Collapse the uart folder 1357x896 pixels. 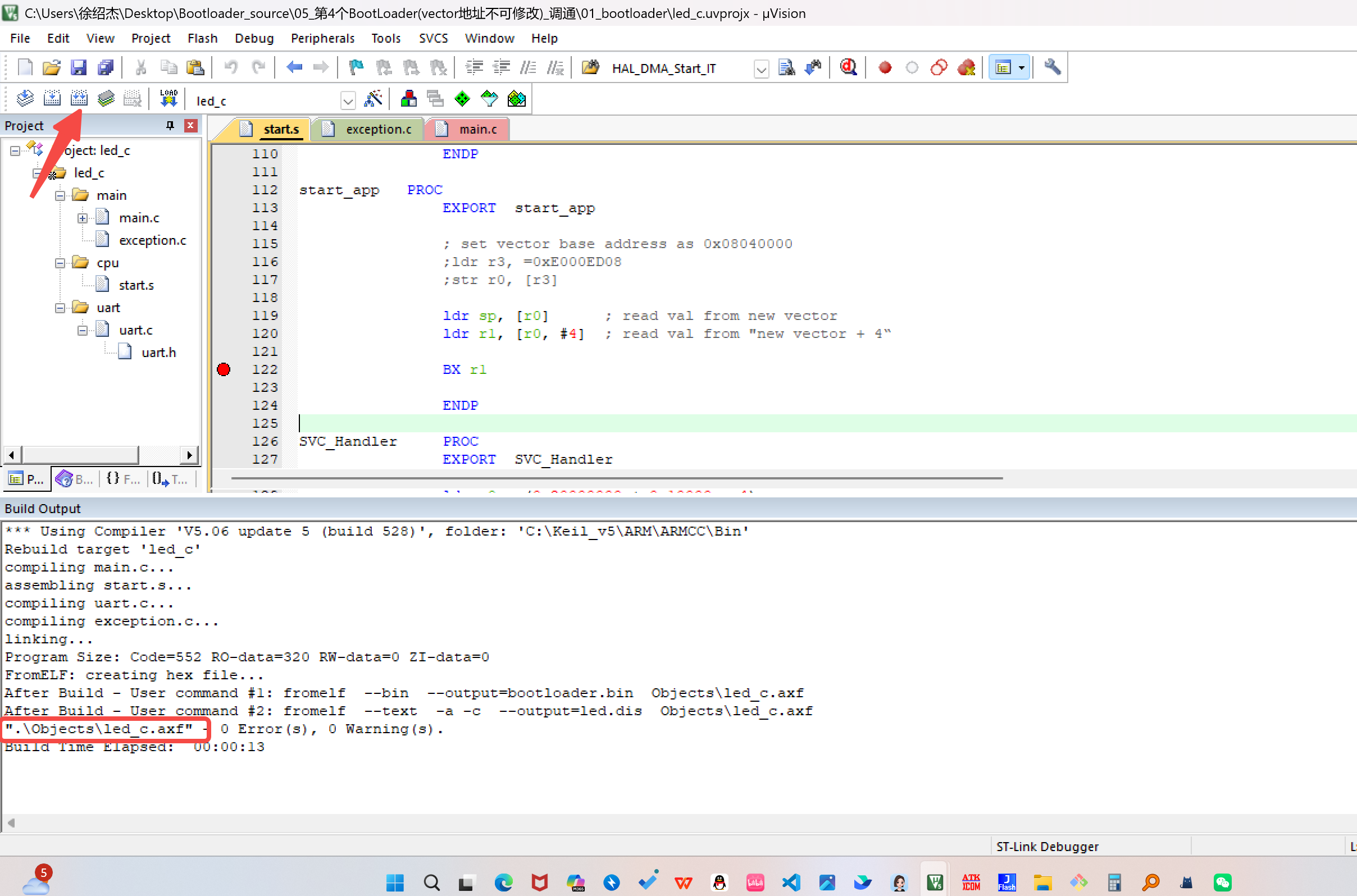coord(60,308)
